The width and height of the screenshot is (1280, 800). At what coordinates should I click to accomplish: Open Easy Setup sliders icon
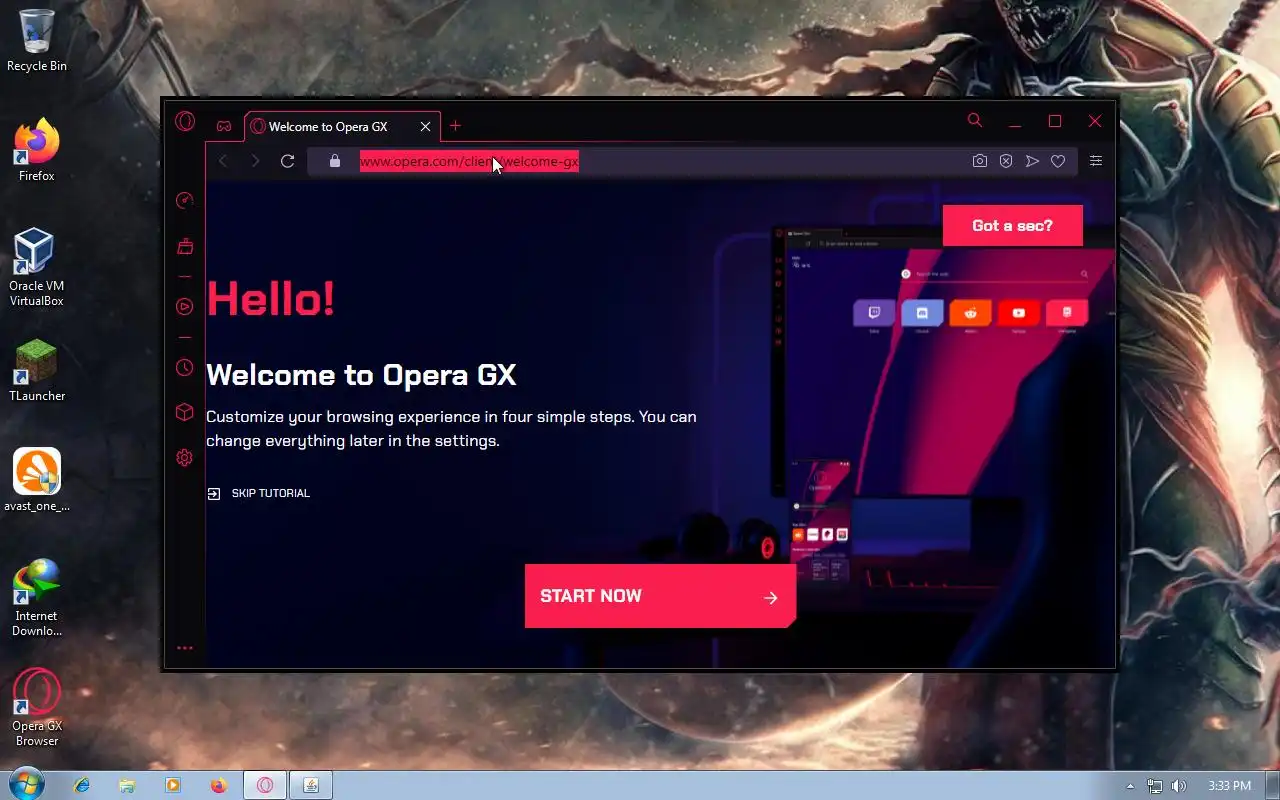pyautogui.click(x=1096, y=161)
